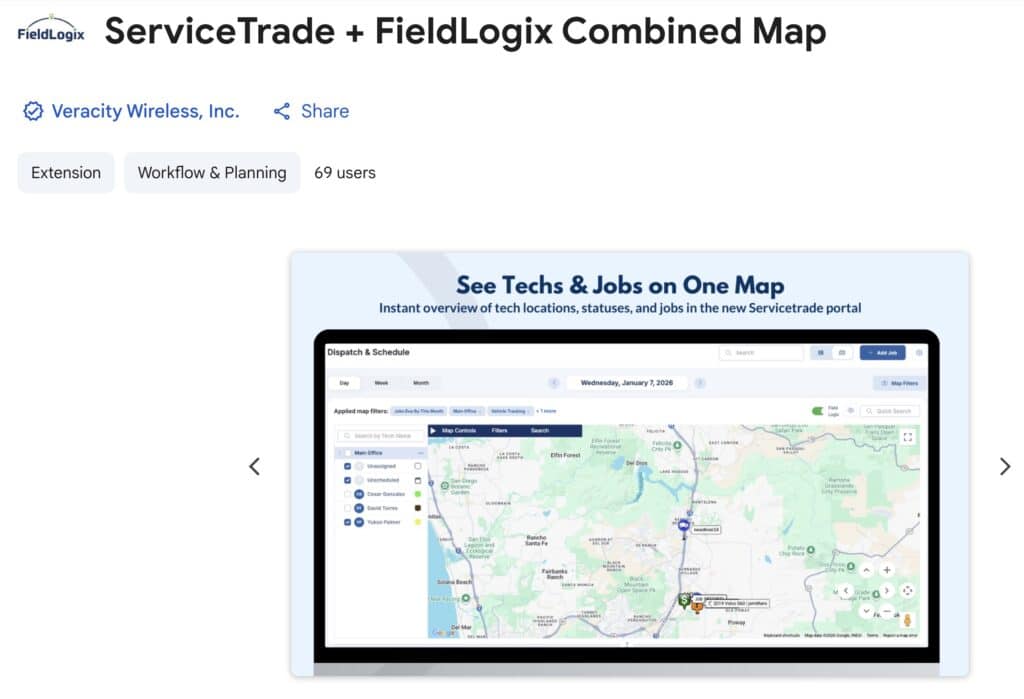The width and height of the screenshot is (1024, 699).
Task: Open the Filters menu in map bar
Action: (500, 431)
